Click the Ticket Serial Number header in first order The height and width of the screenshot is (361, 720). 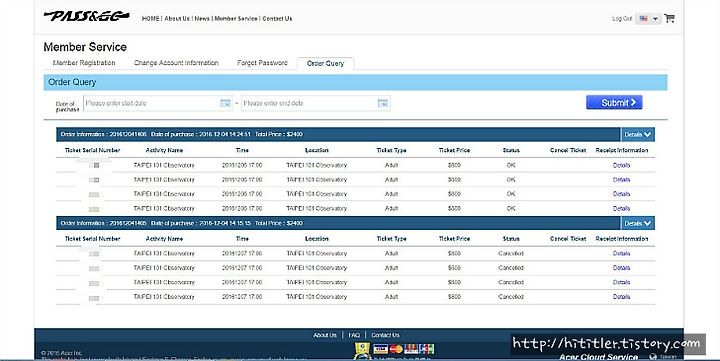(x=92, y=150)
